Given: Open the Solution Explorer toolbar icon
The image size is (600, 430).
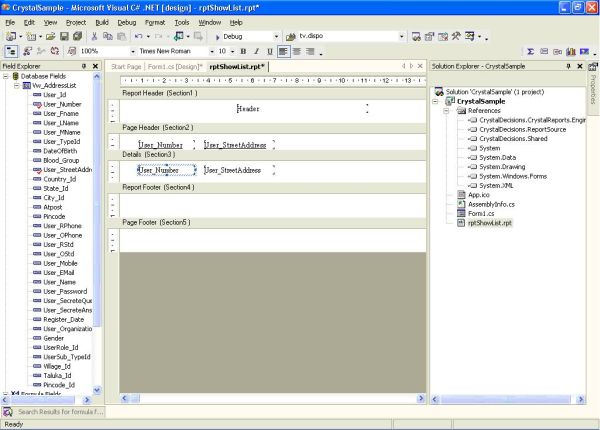Looking at the screenshot, I should pyautogui.click(x=416, y=36).
